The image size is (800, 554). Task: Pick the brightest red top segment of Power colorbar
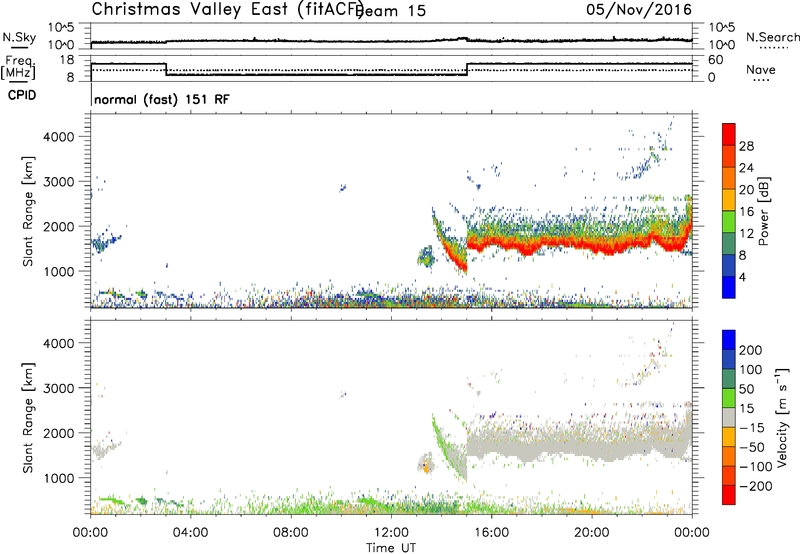coord(729,134)
